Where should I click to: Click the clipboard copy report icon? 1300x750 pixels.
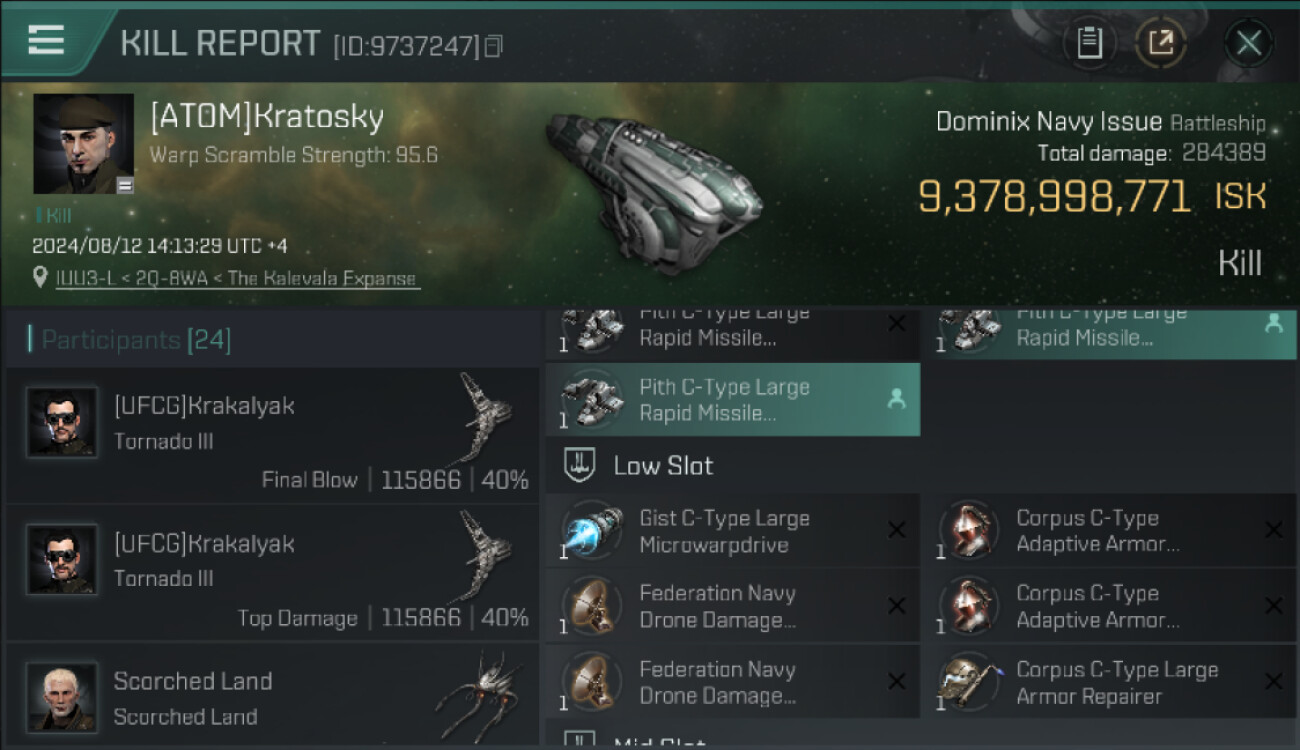(x=1089, y=42)
